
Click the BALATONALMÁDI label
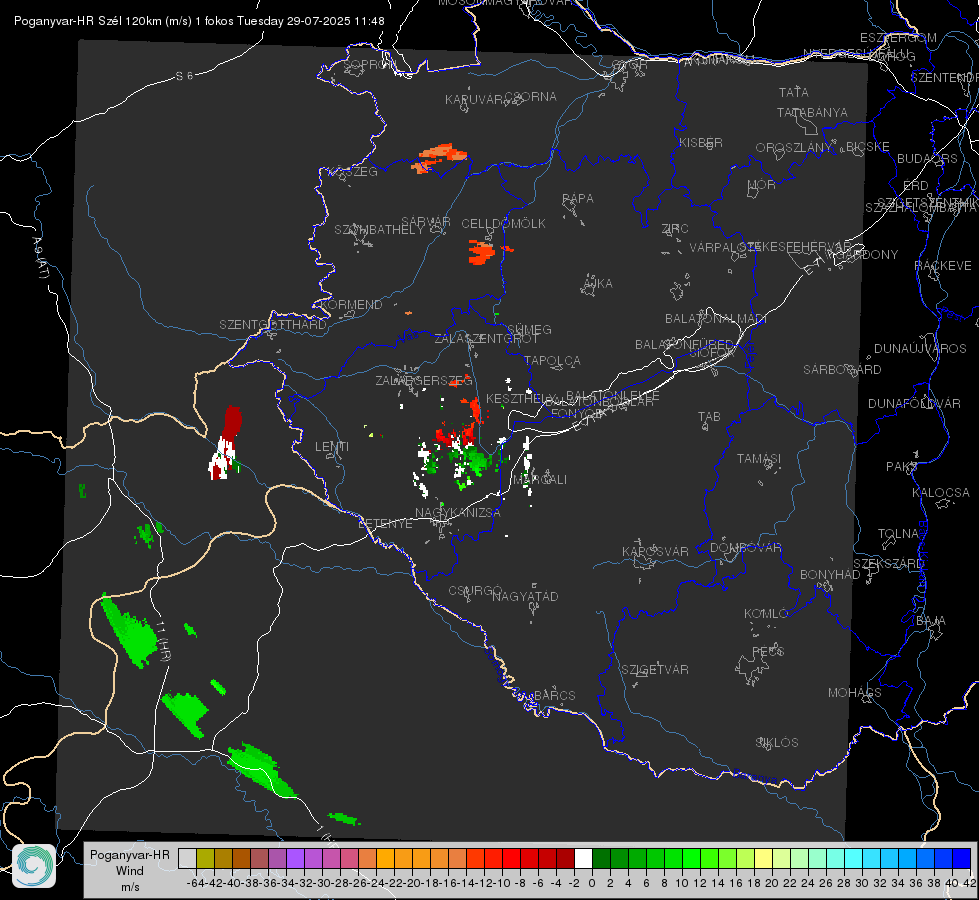pyautogui.click(x=716, y=319)
